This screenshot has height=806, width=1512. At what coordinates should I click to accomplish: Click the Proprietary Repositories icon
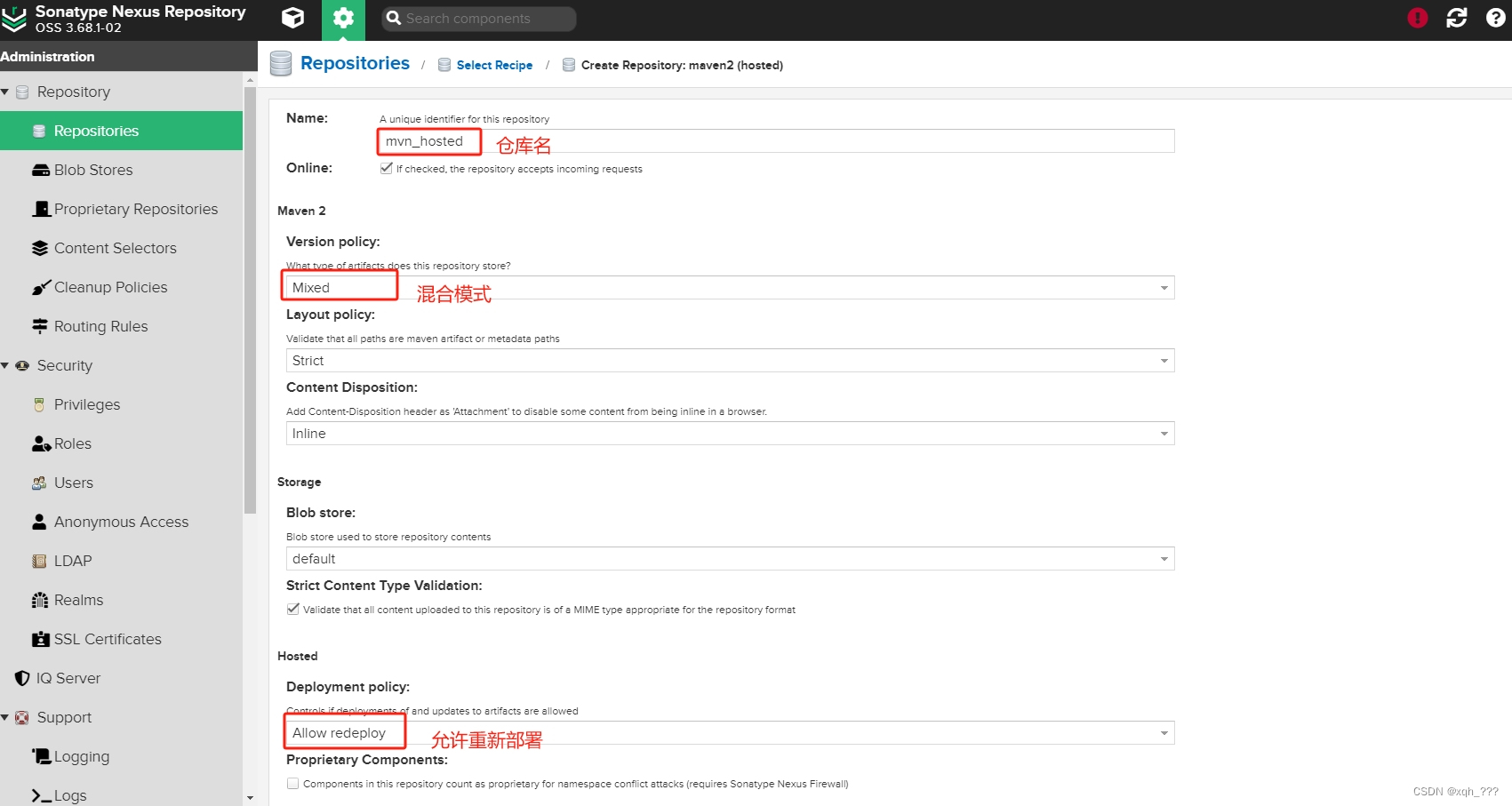click(x=41, y=209)
